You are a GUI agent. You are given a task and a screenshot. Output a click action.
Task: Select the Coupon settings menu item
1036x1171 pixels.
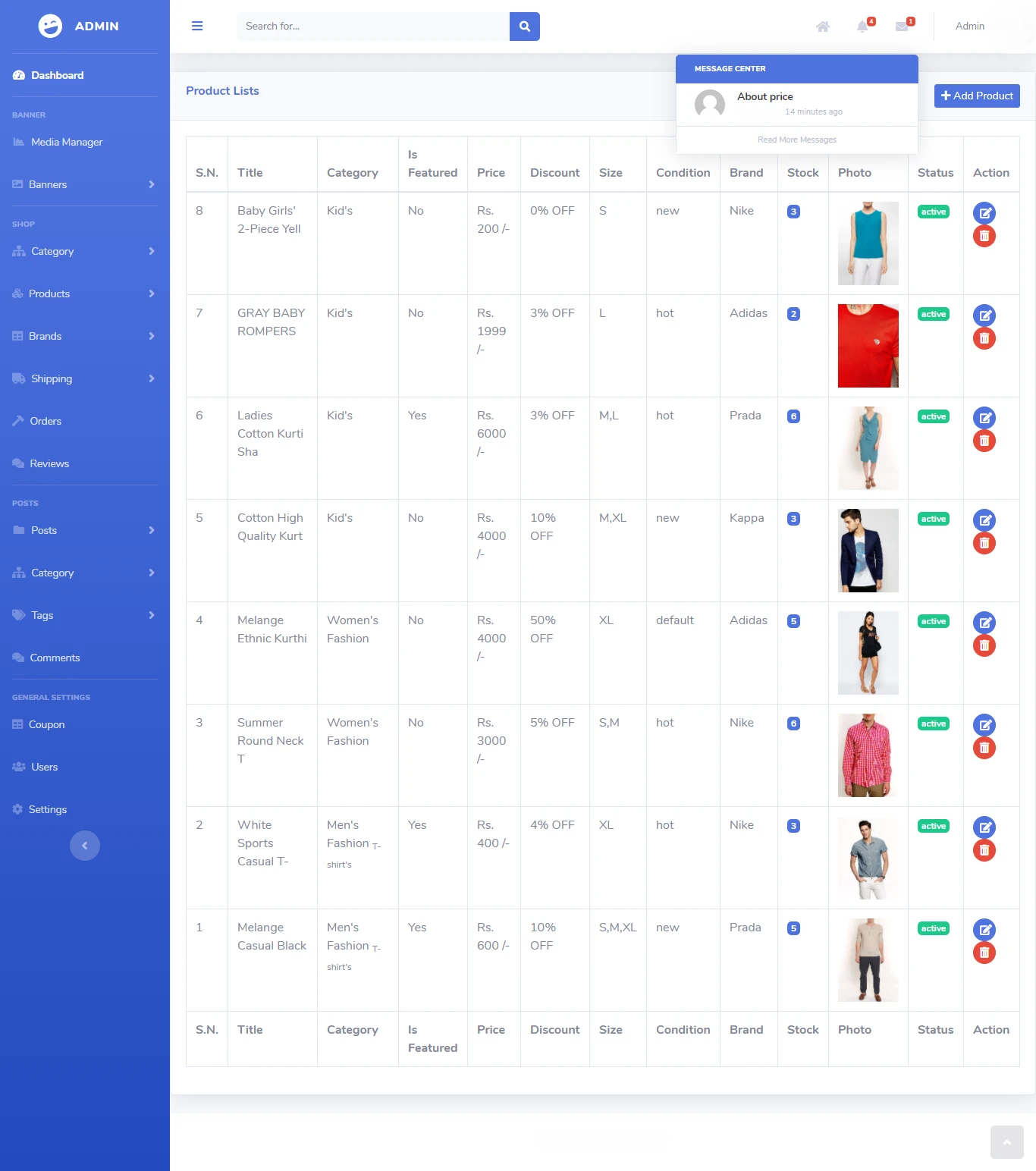click(x=47, y=724)
